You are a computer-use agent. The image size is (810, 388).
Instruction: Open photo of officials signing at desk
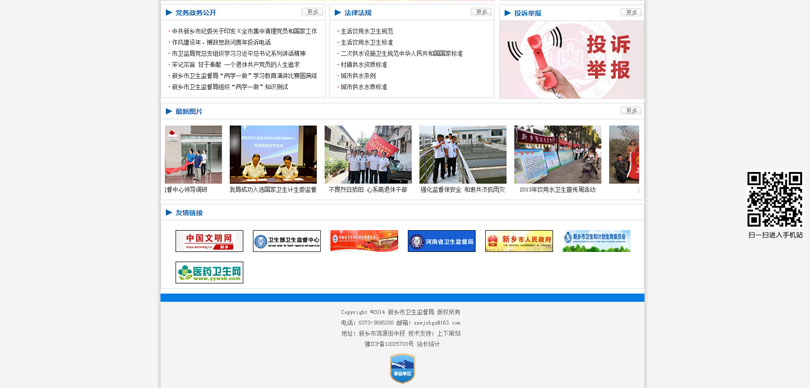(x=273, y=154)
